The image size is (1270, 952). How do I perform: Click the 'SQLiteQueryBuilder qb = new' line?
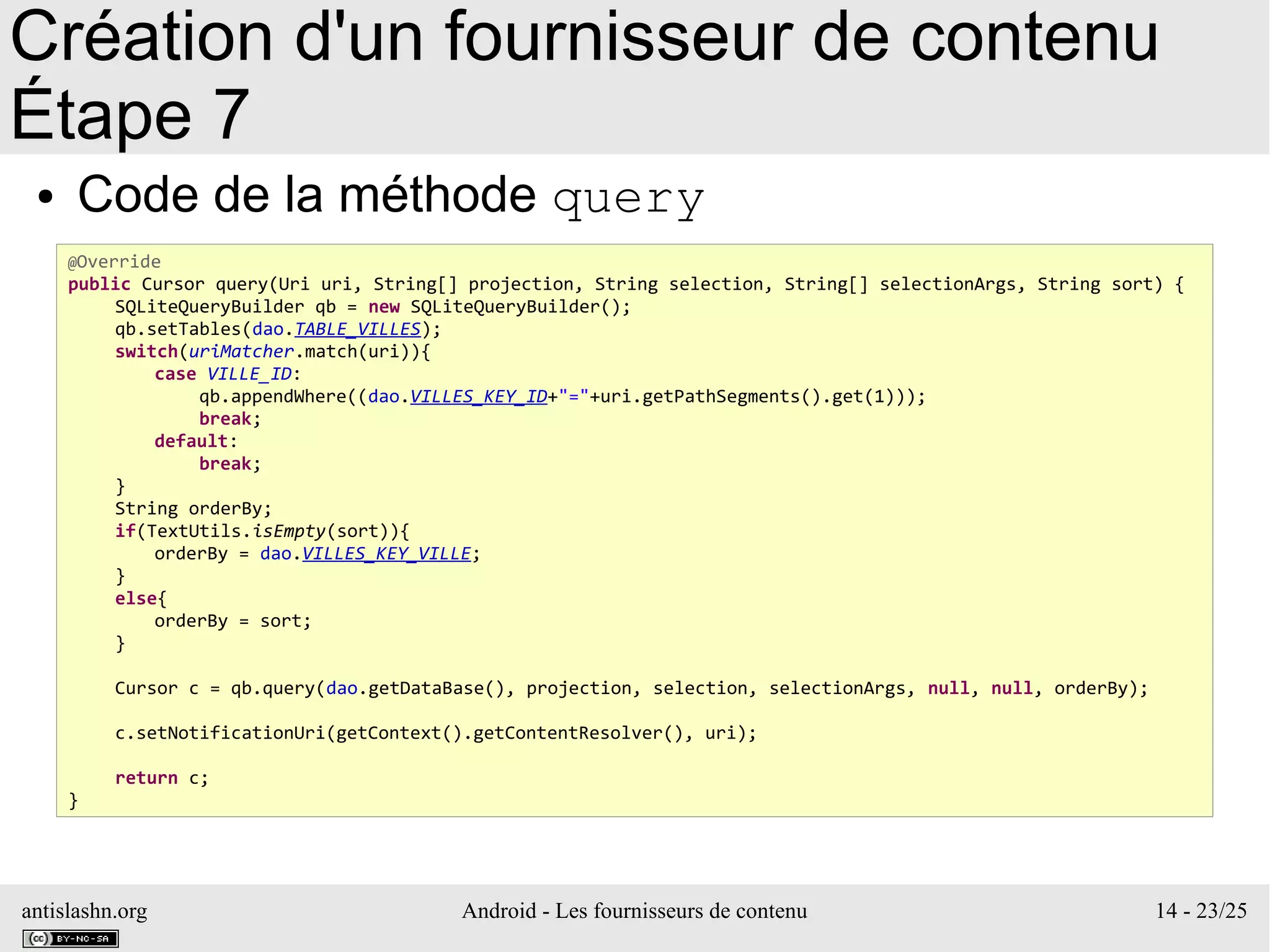[373, 306]
